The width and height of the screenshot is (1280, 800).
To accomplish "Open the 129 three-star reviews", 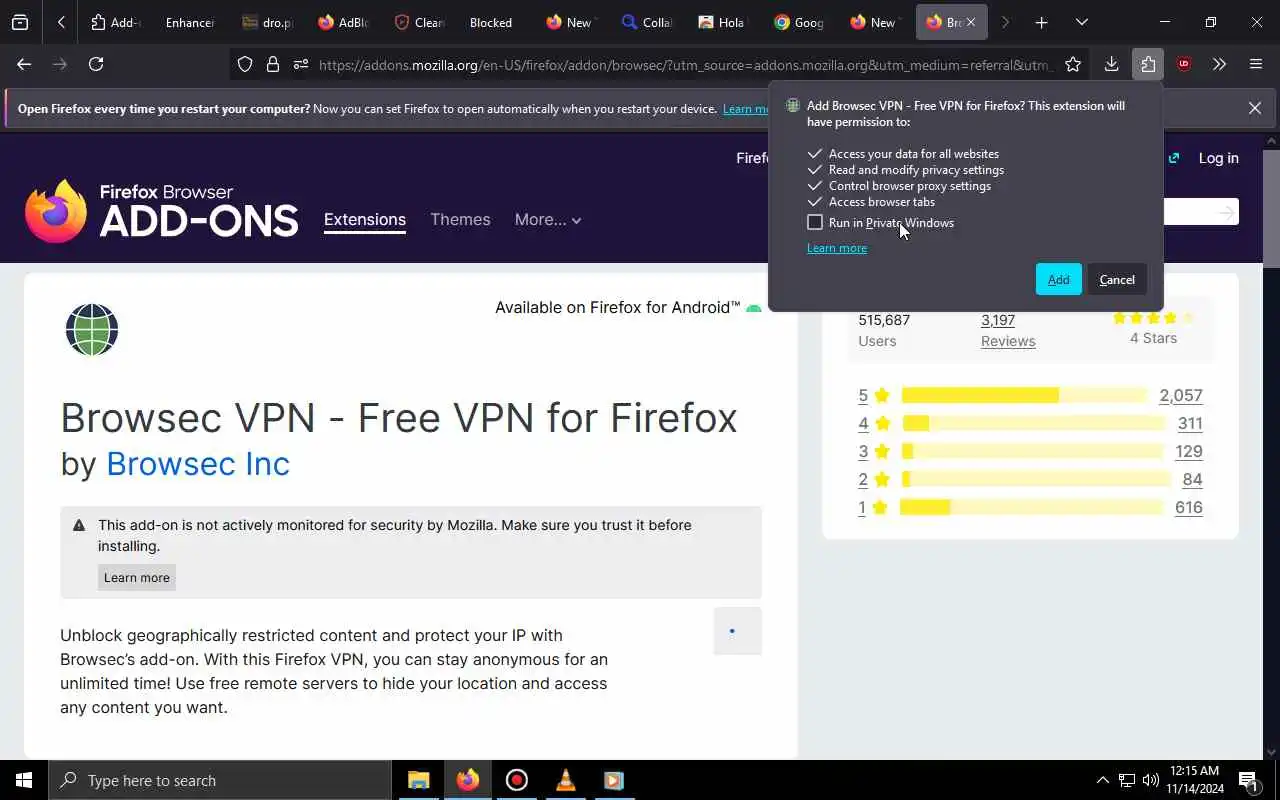I will (x=1189, y=451).
